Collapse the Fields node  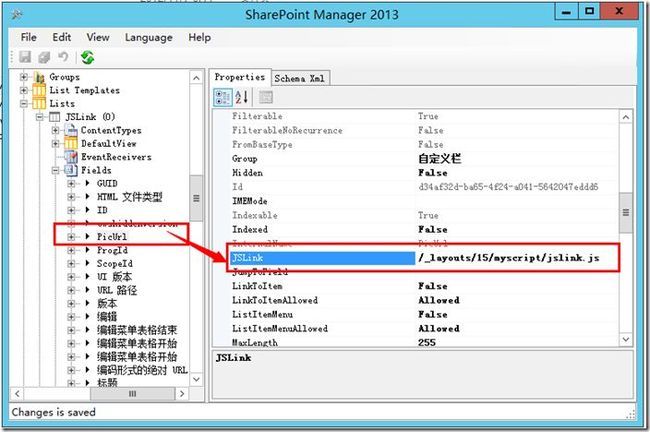coord(56,170)
